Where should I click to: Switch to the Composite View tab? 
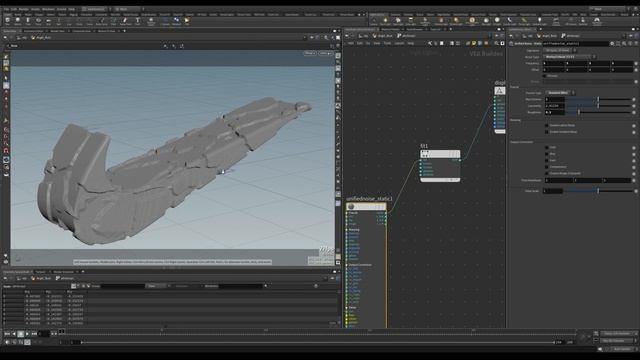point(82,31)
